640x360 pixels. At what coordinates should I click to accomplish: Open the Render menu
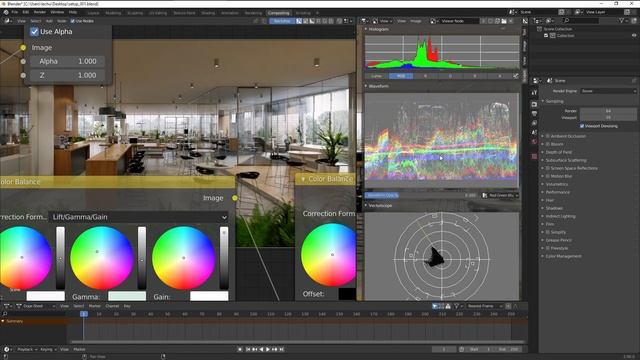(40, 12)
